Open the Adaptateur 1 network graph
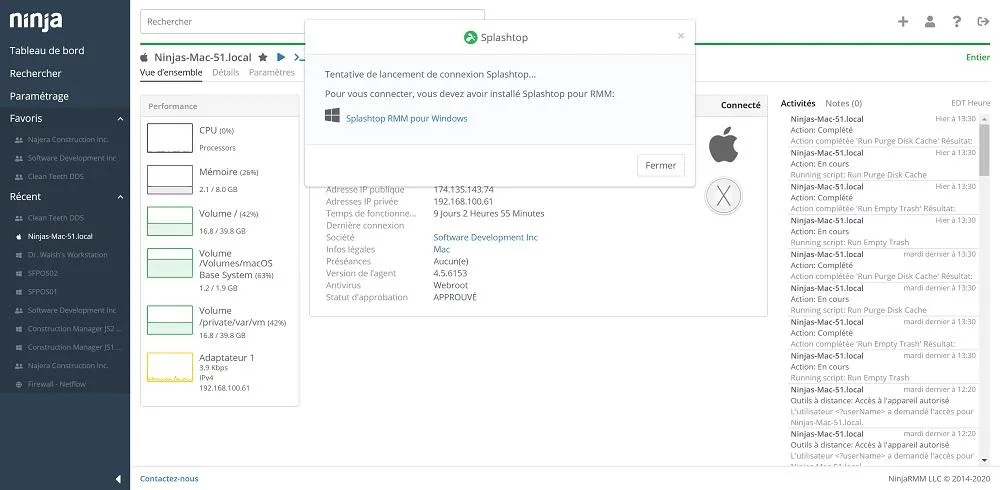This screenshot has width=1000, height=490. pyautogui.click(x=170, y=368)
